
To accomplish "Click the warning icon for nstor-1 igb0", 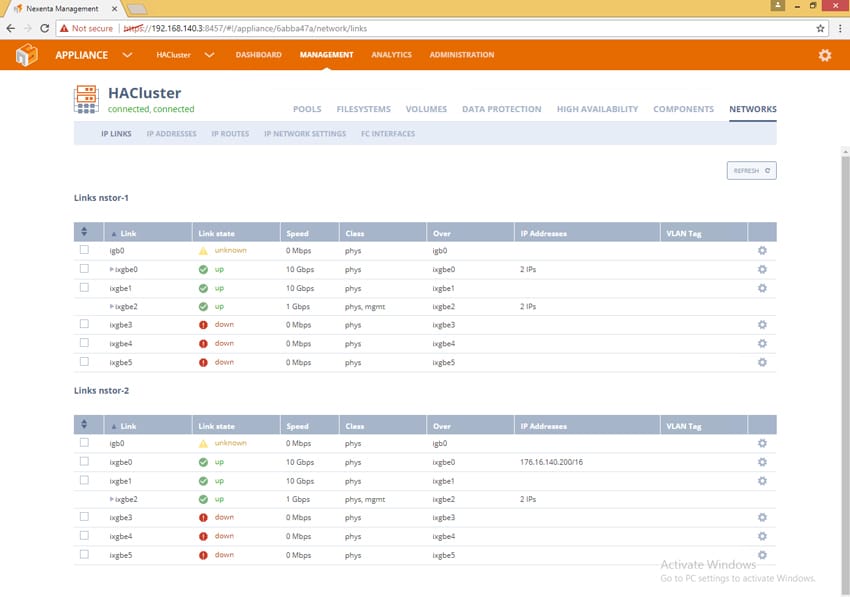I will (203, 251).
